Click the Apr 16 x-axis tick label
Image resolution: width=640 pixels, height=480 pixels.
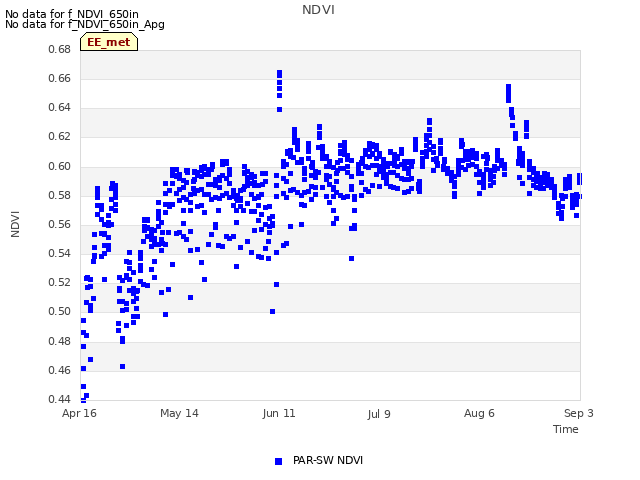coord(79,413)
